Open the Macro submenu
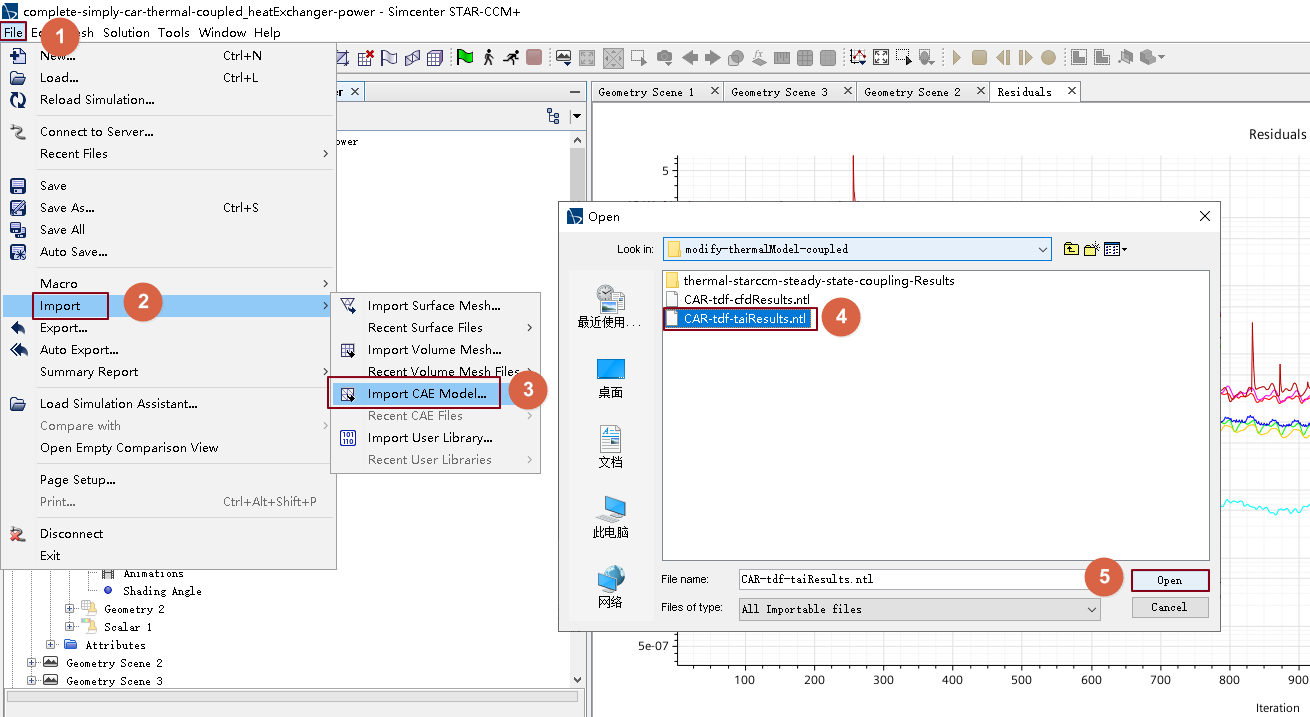The image size is (1310, 717). pyautogui.click(x=168, y=284)
